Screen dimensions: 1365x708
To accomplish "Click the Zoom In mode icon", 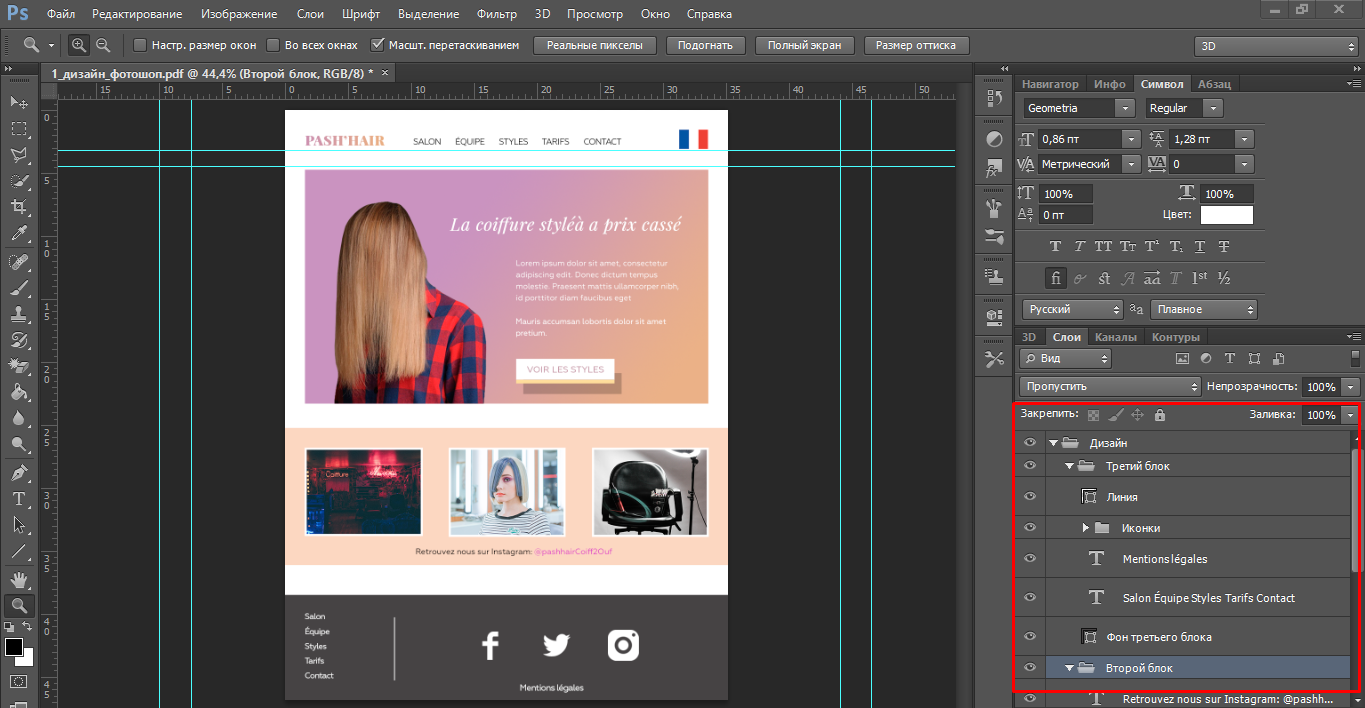I will click(79, 45).
